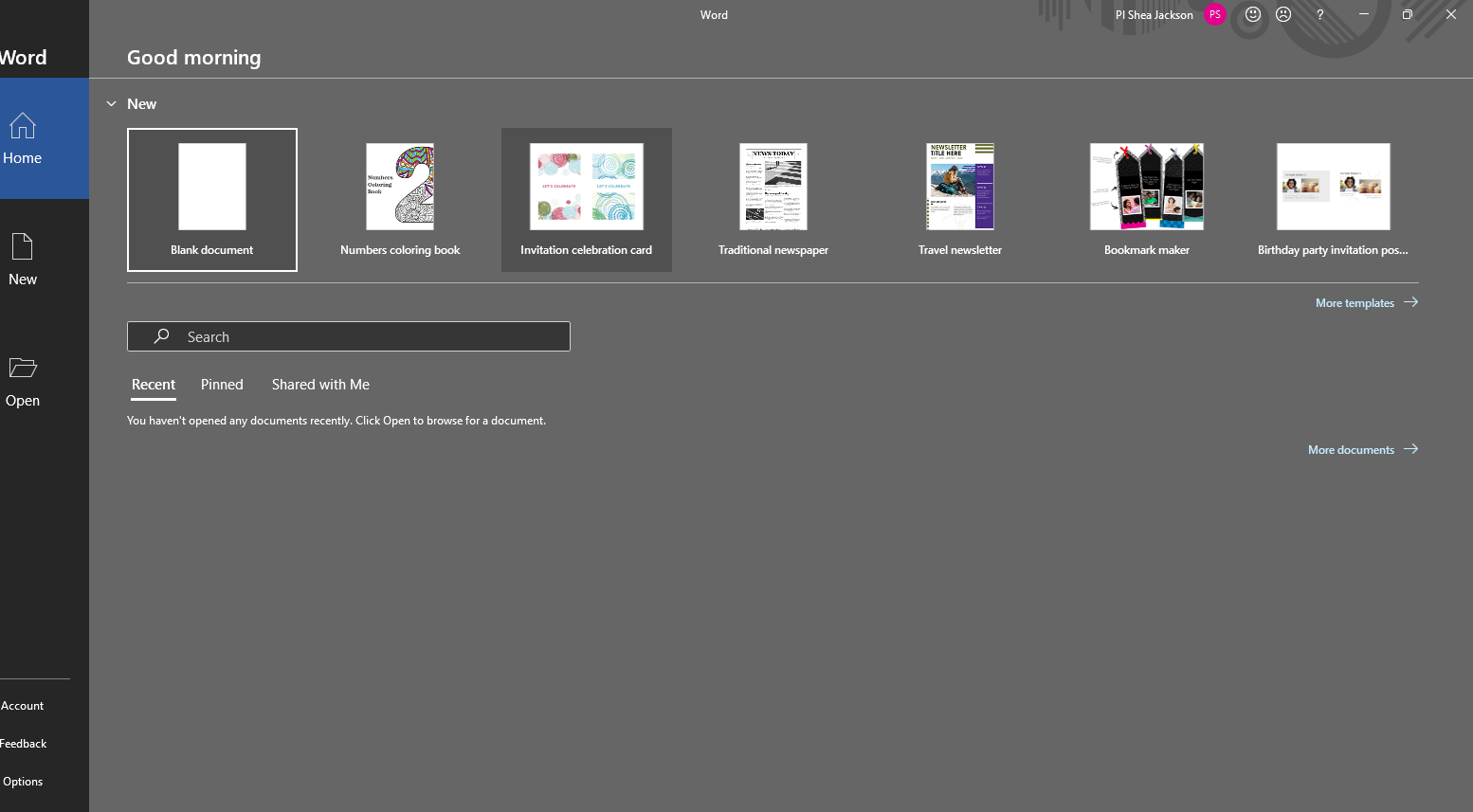Click the search magnifier icon
1473x812 pixels.
click(x=160, y=336)
